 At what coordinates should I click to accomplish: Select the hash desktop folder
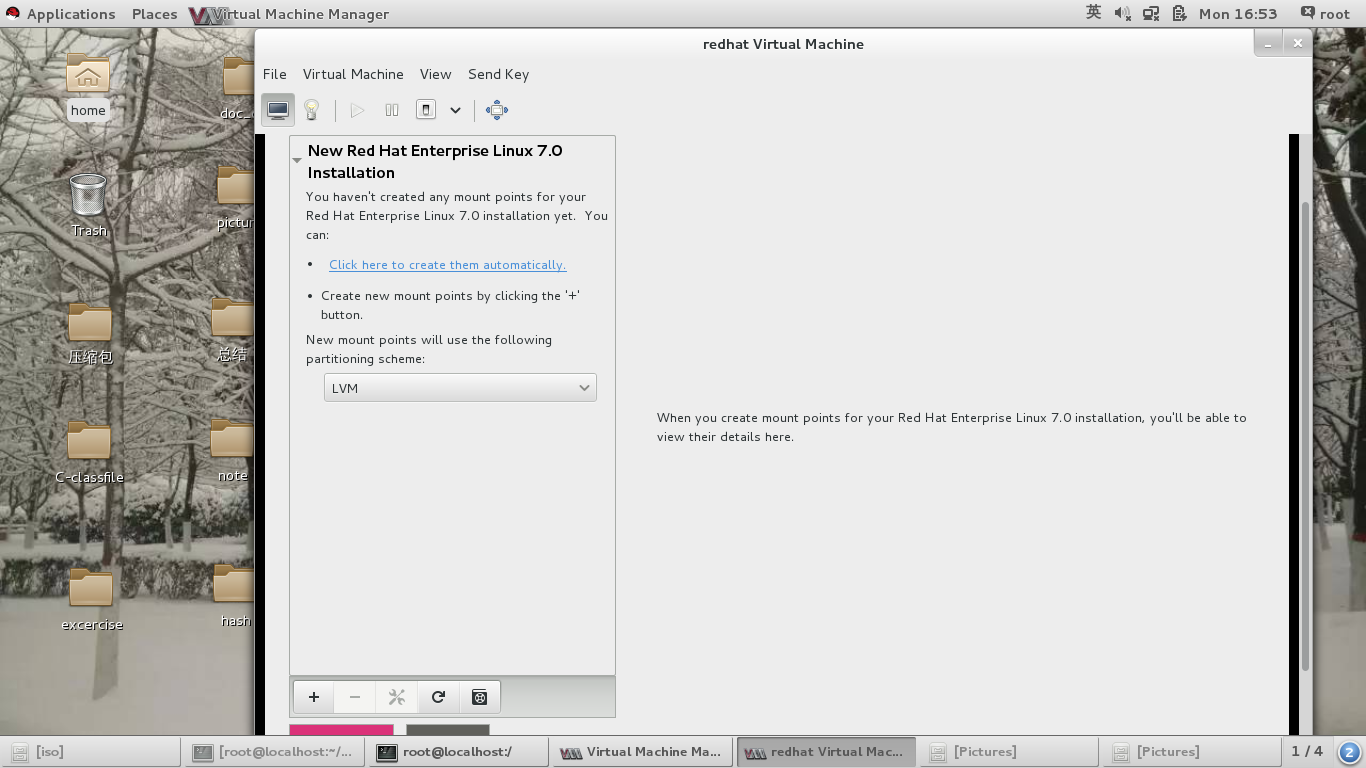(x=234, y=597)
